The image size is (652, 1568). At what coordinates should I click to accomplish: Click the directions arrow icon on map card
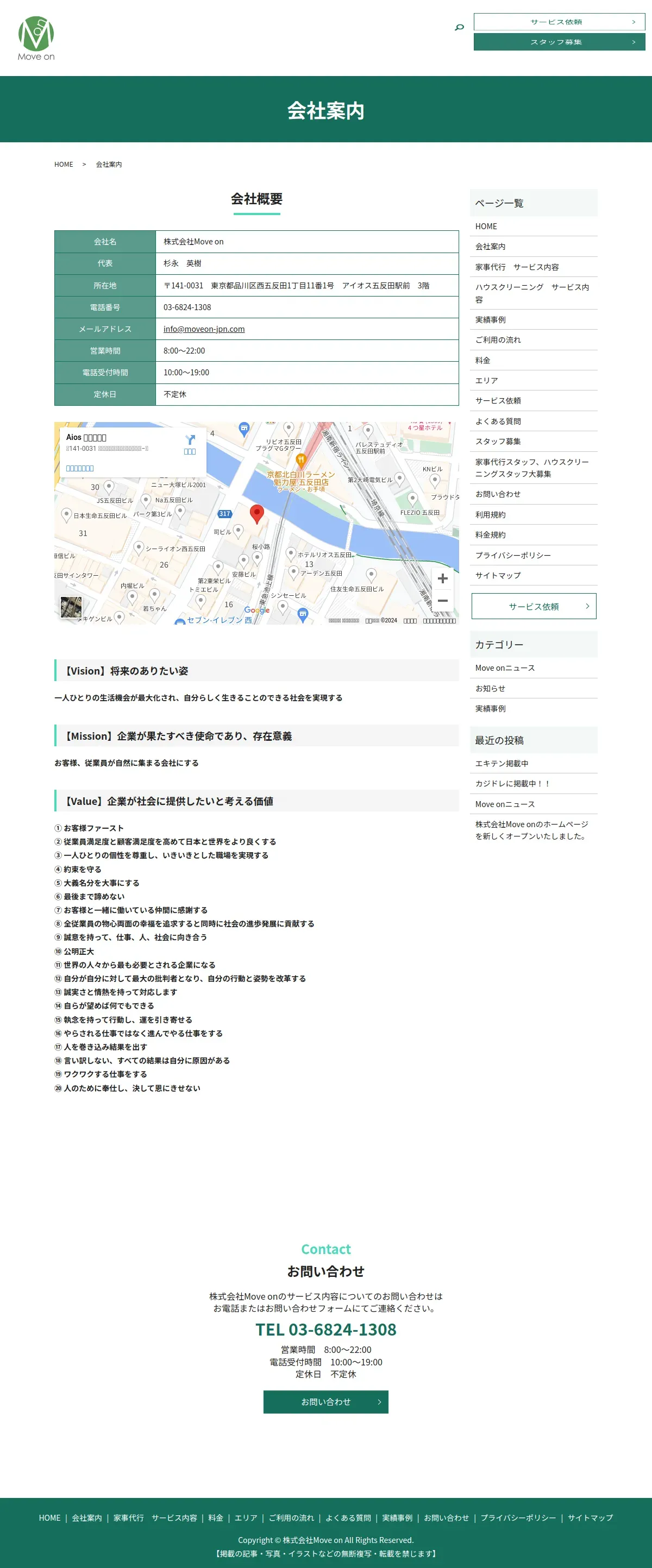tap(190, 439)
